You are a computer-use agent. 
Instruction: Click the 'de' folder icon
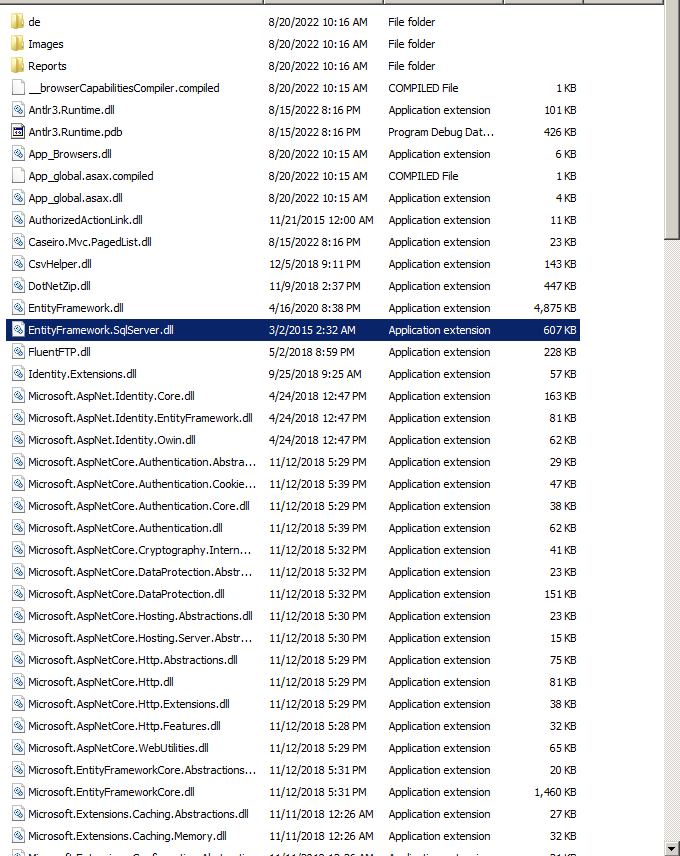[x=18, y=22]
